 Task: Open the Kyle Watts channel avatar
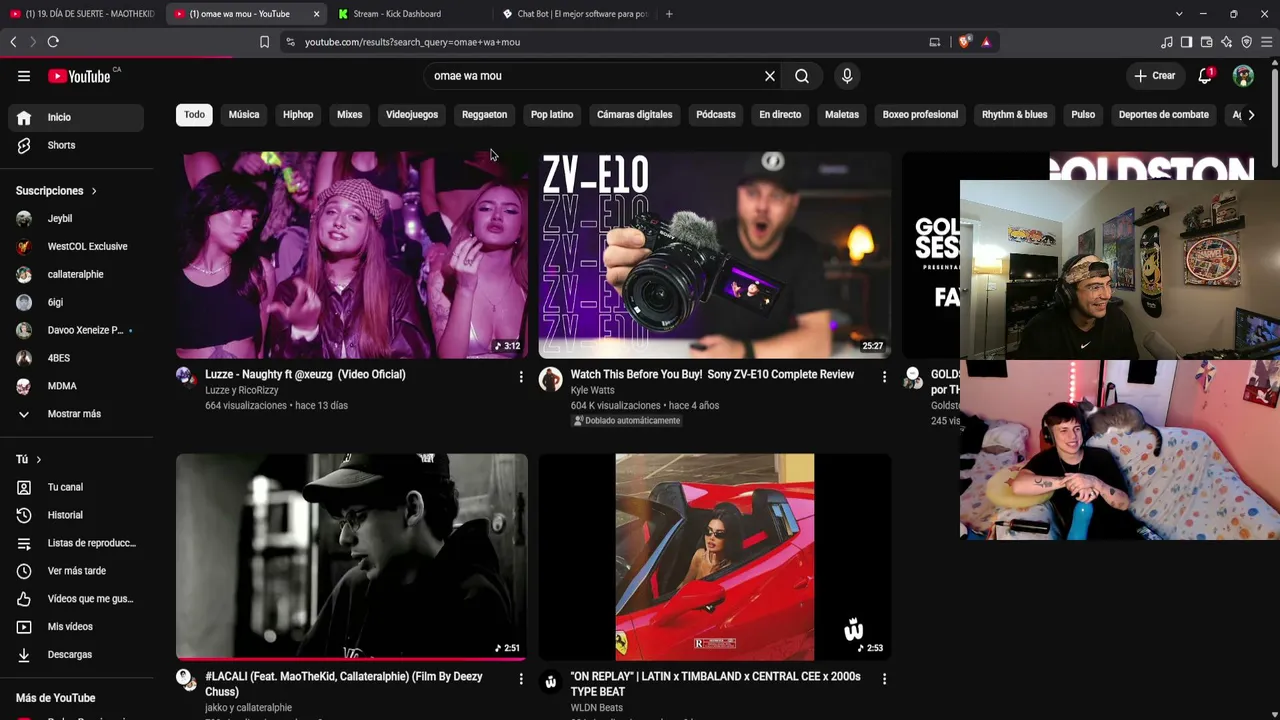coord(551,378)
